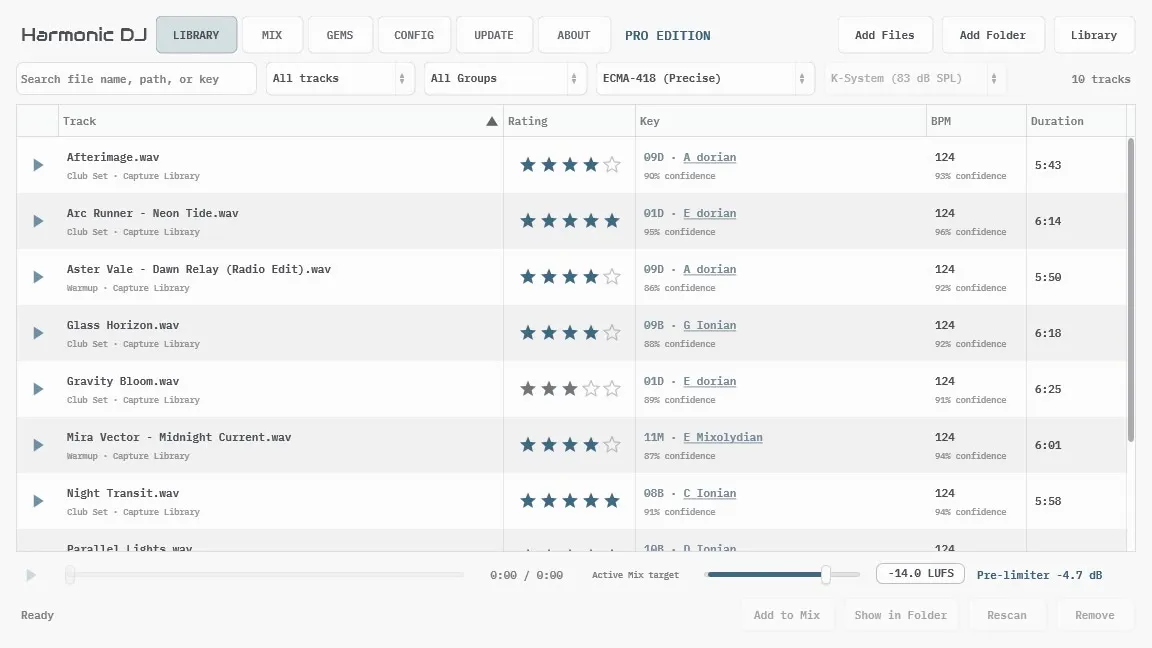Screen dimensions: 1152x648
Task: Rate Glass Horizon.wav five stars
Action: coord(612,333)
